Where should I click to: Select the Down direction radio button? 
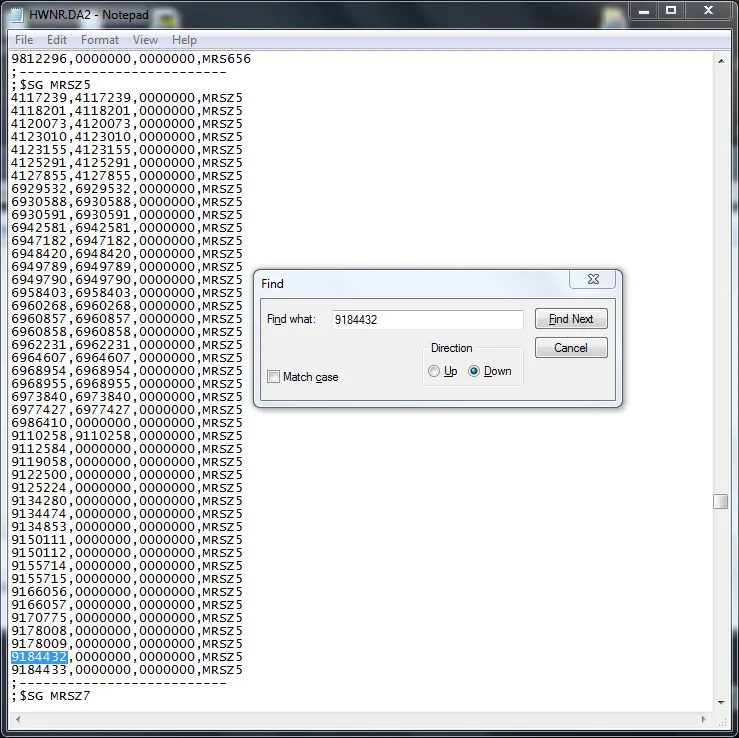(x=474, y=371)
